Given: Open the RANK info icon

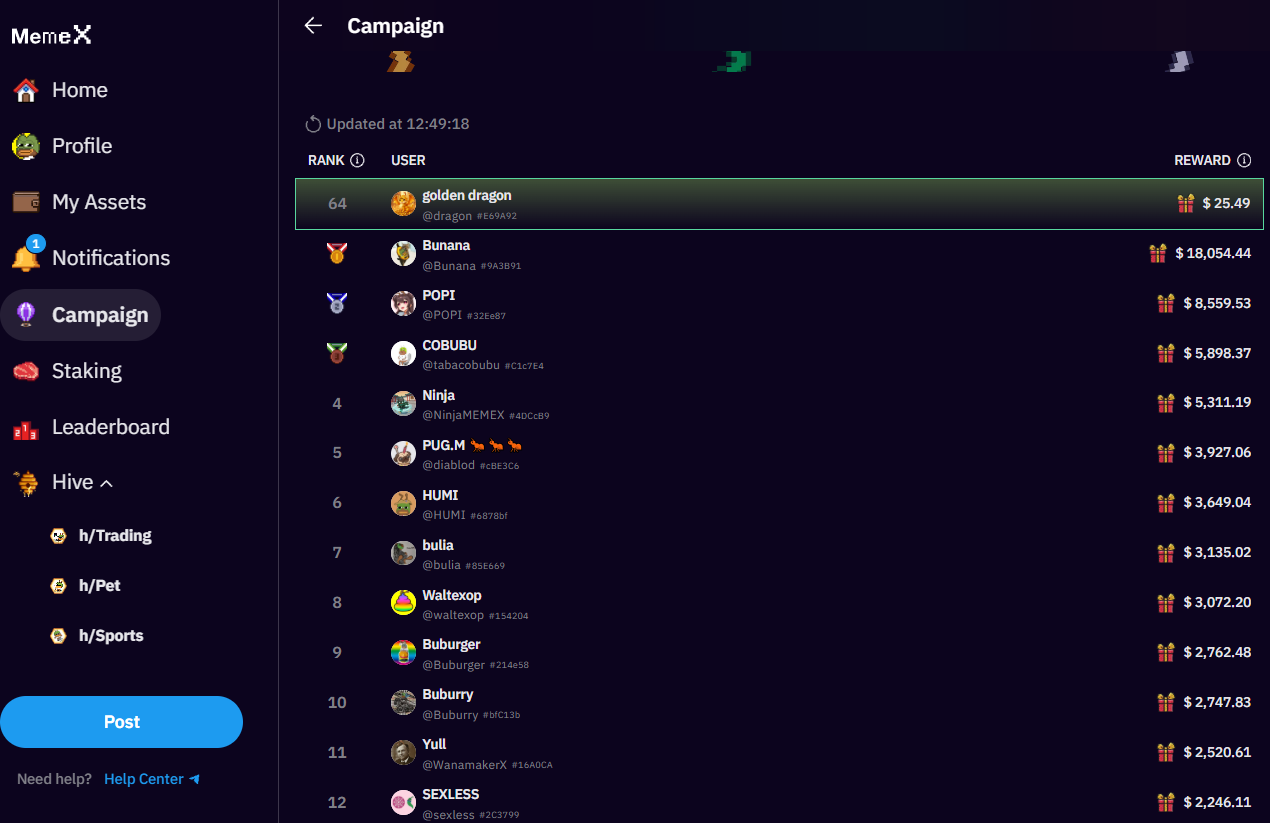Looking at the screenshot, I should click(x=357, y=160).
